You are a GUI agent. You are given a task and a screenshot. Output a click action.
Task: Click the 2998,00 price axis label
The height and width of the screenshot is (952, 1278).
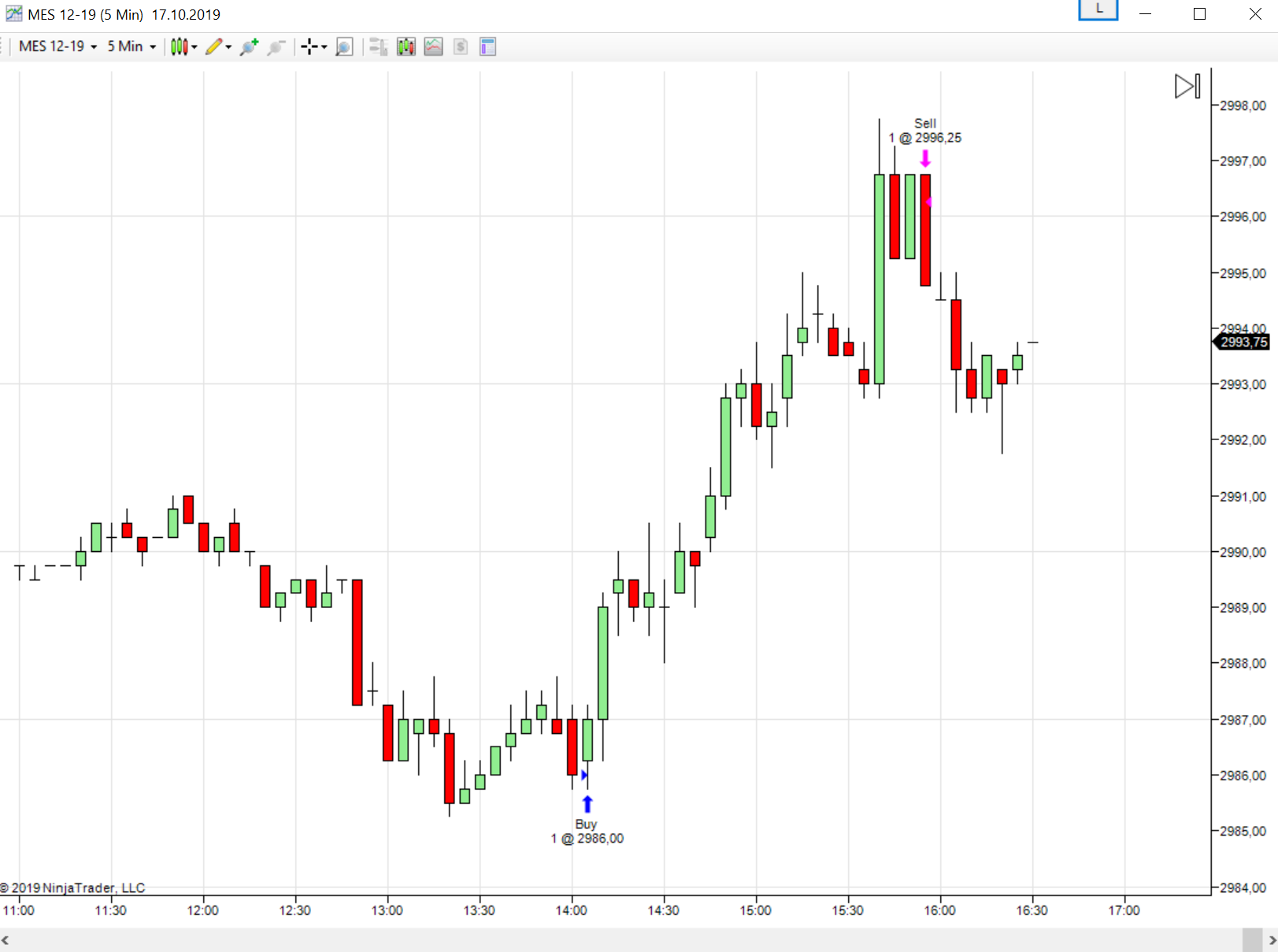(1243, 106)
